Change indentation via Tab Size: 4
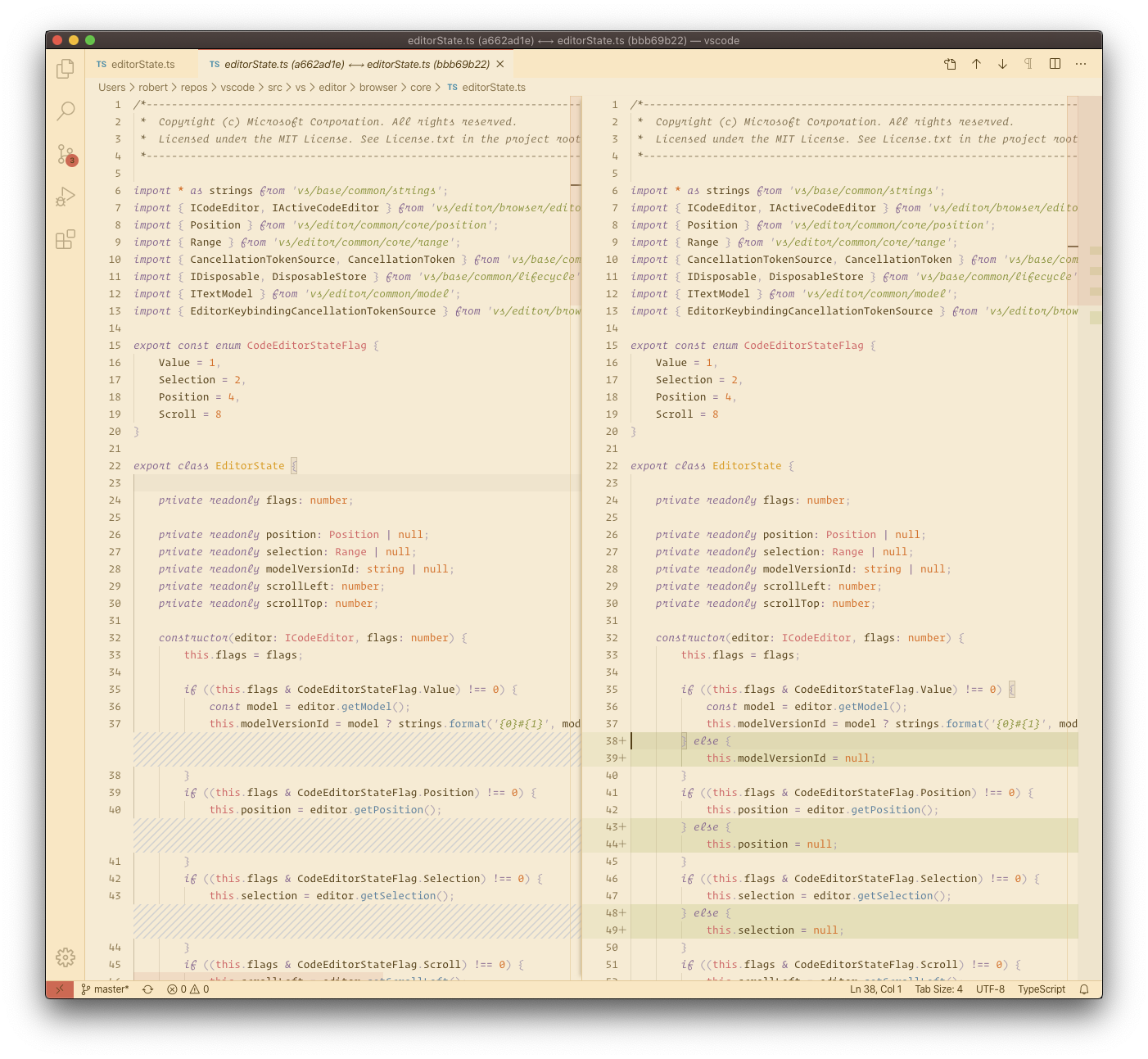The width and height of the screenshot is (1148, 1059). click(x=938, y=989)
